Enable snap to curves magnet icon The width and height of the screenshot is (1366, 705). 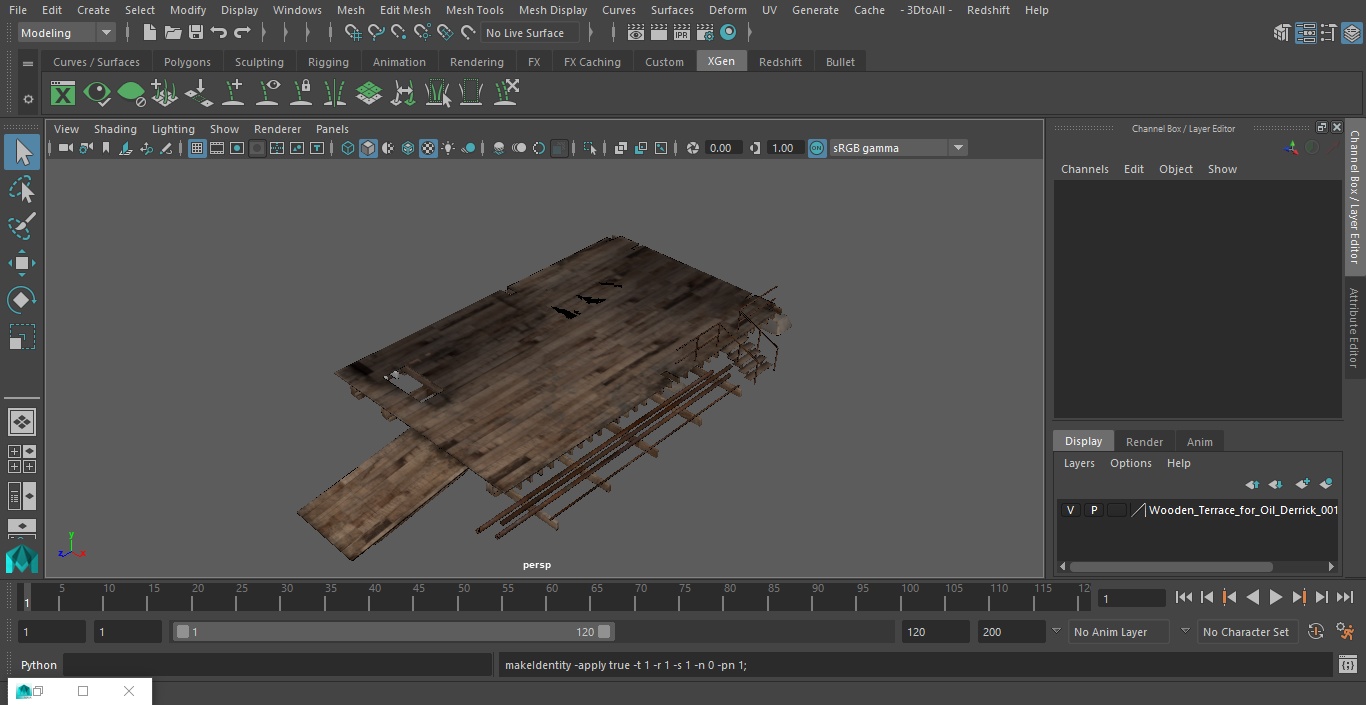pyautogui.click(x=376, y=33)
